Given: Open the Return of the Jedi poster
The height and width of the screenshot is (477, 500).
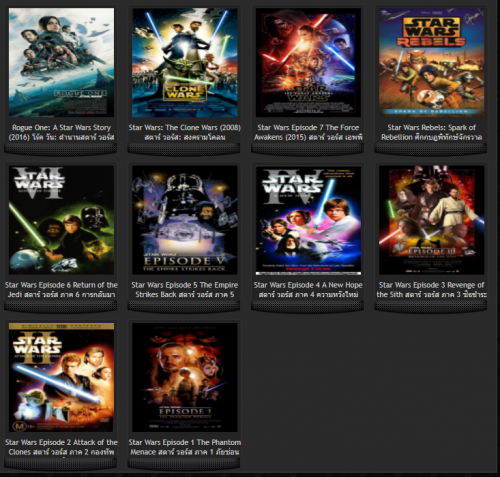Looking at the screenshot, I should click(61, 220).
